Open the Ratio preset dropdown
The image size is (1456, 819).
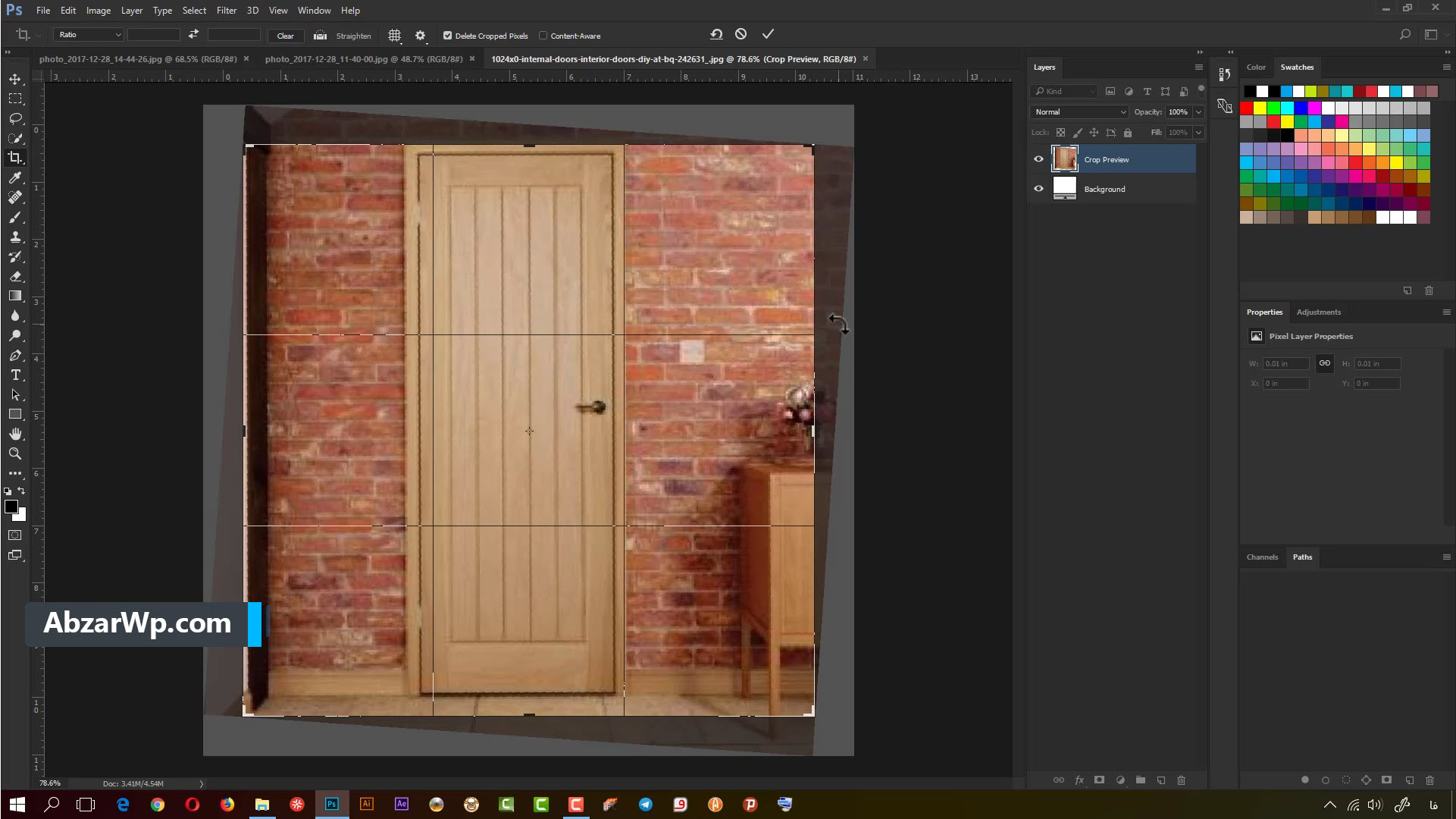point(89,35)
